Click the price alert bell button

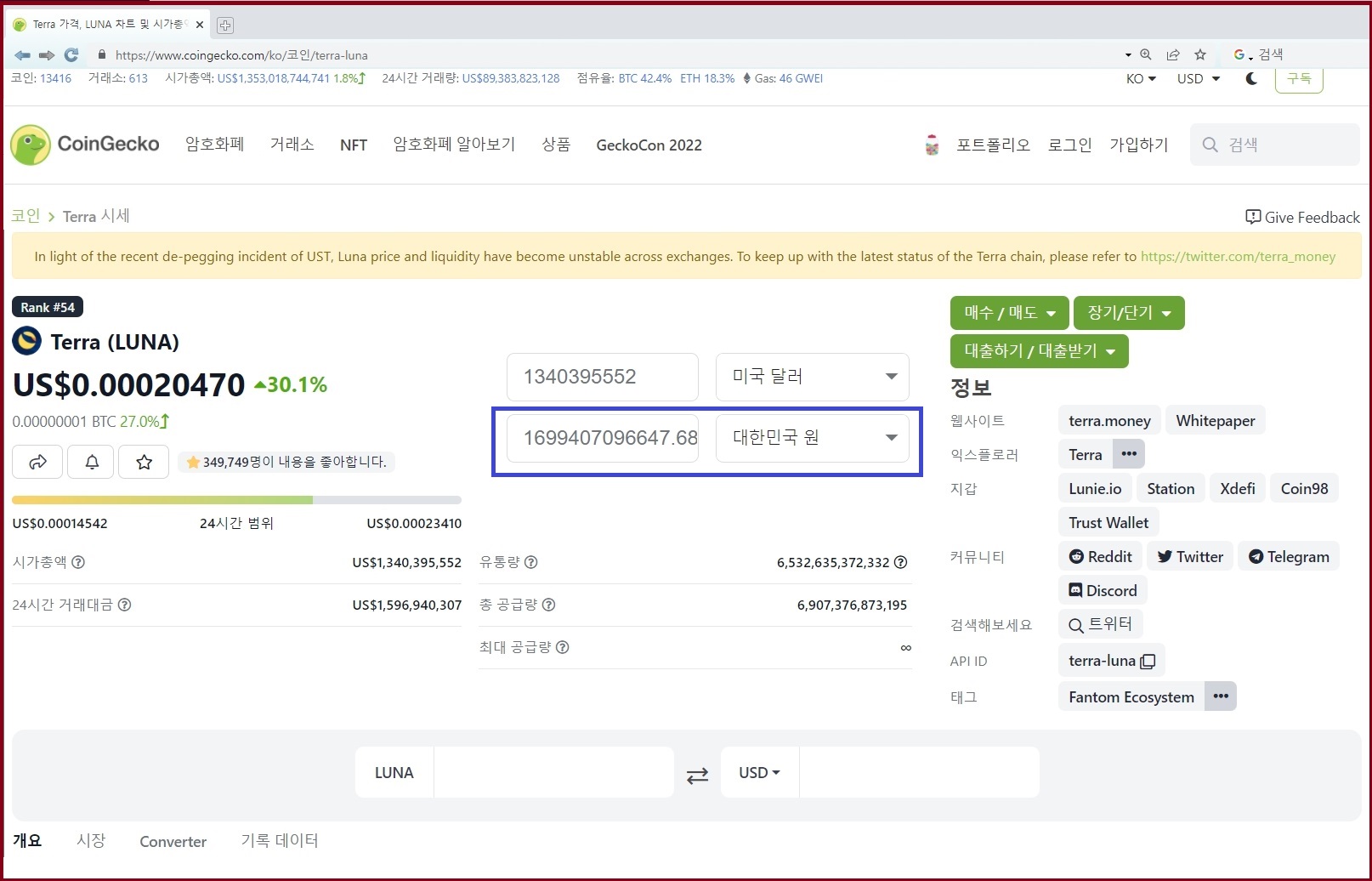pyautogui.click(x=92, y=462)
